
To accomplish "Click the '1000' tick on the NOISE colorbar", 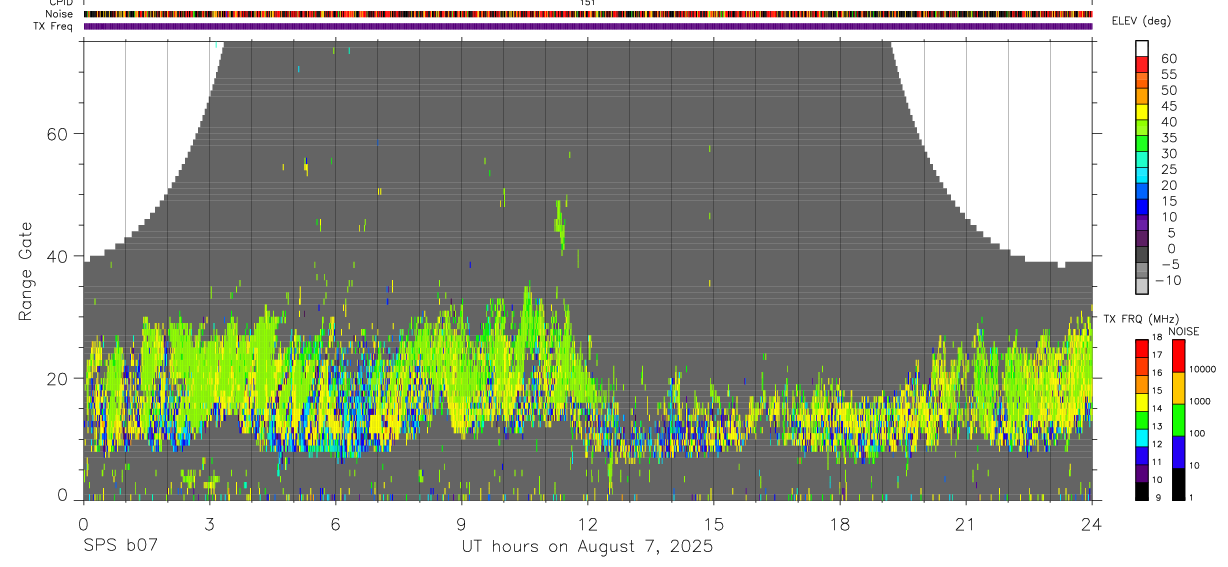I will (x=1200, y=402).
